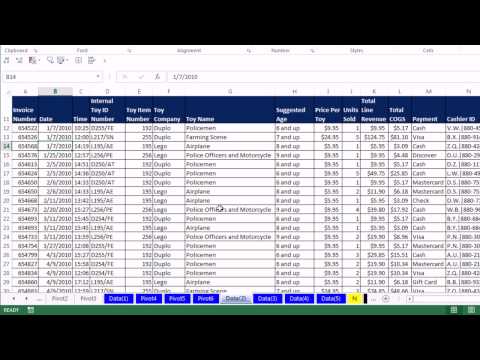The width and height of the screenshot is (480, 360).
Task: Click the Payment header cell
Action: coord(429,110)
